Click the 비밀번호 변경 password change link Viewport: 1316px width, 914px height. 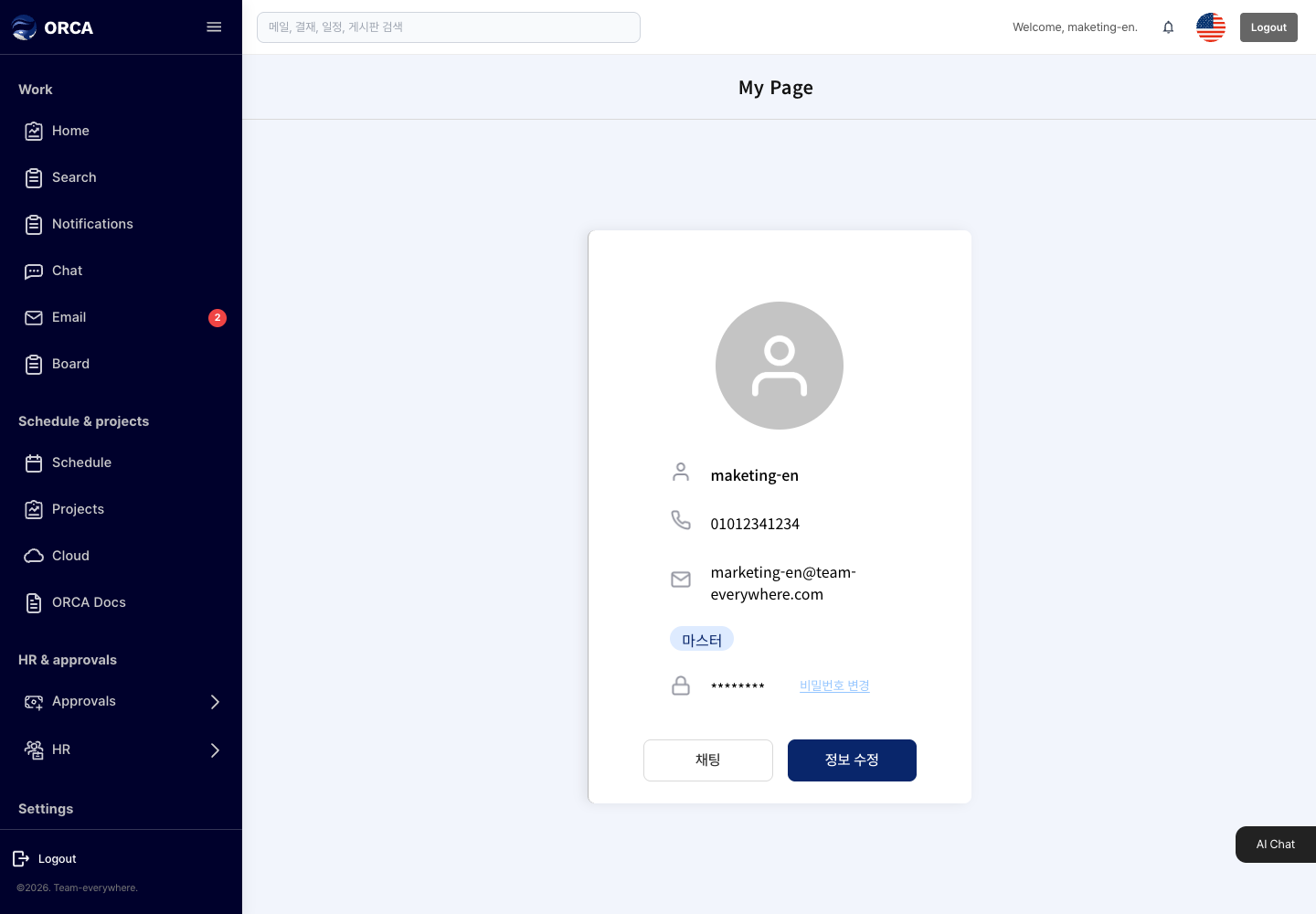tap(834, 685)
